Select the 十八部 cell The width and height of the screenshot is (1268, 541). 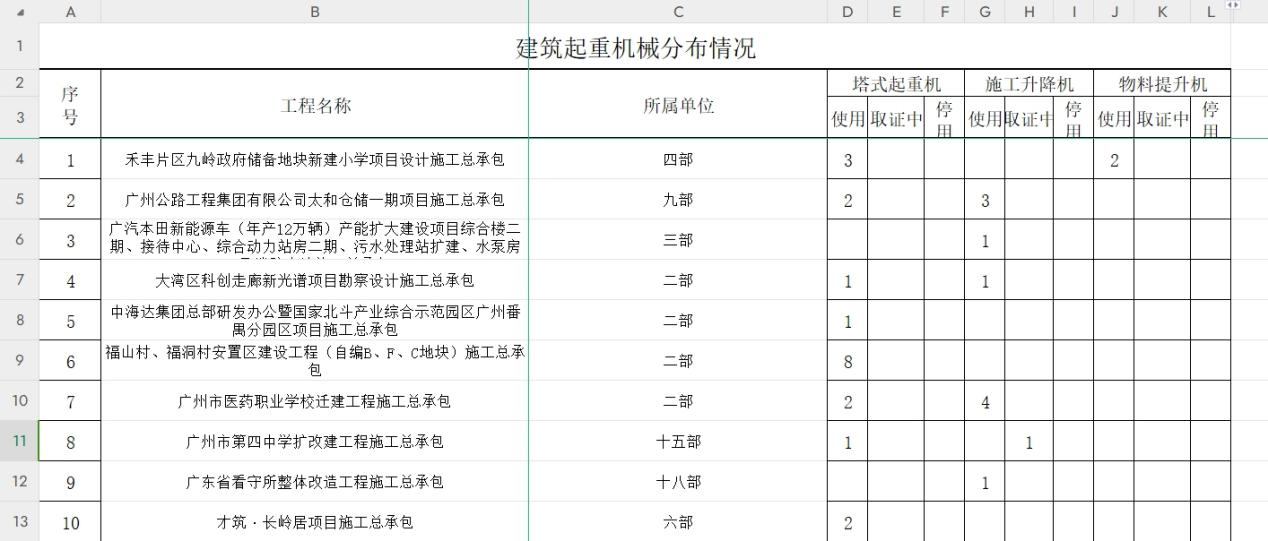pos(677,482)
